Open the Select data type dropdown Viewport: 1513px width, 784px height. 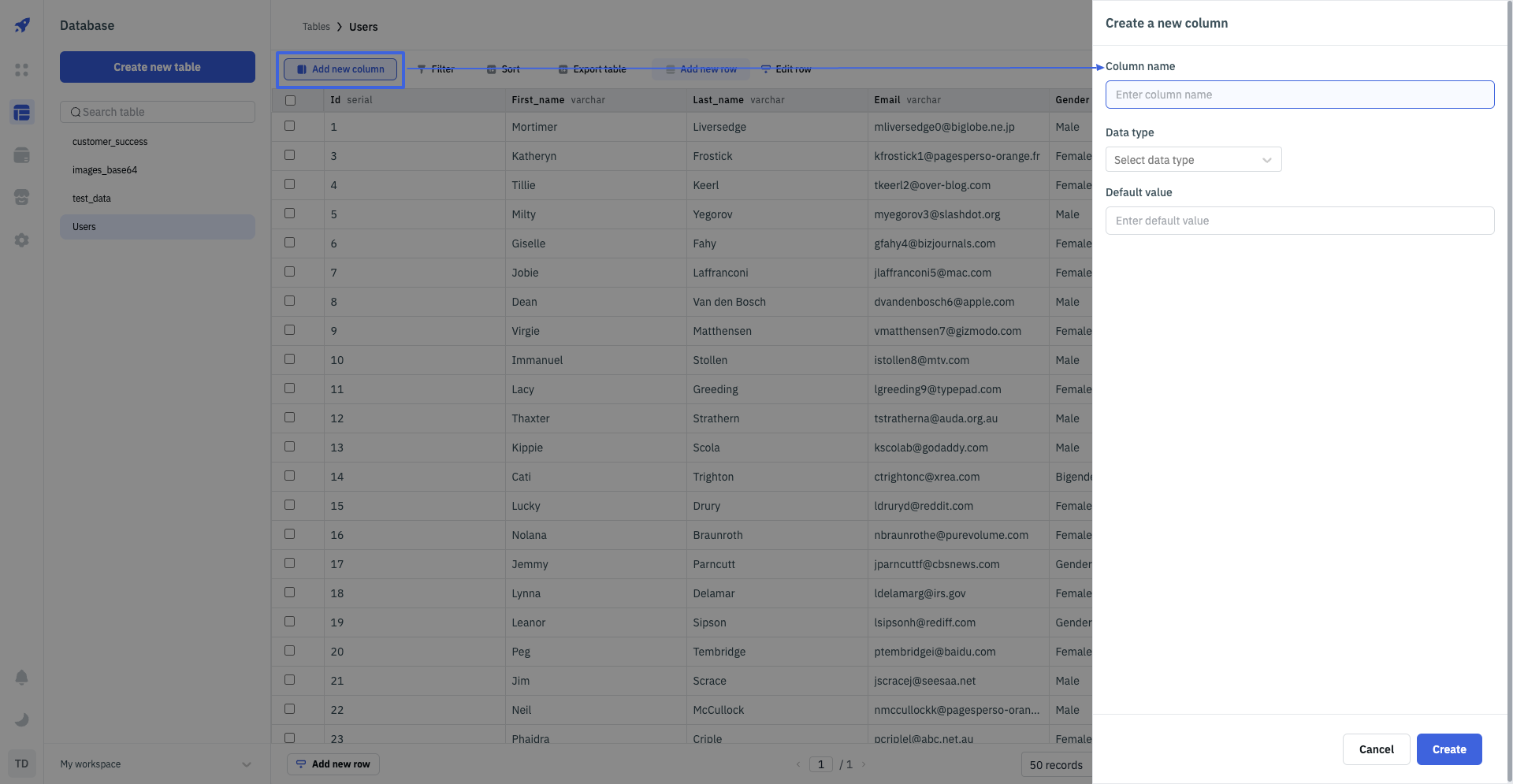1193,160
